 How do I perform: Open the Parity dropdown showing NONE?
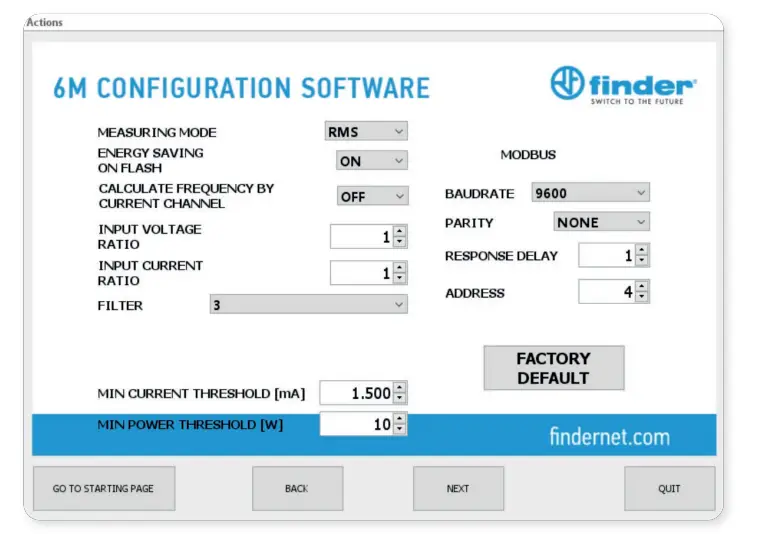click(x=602, y=222)
